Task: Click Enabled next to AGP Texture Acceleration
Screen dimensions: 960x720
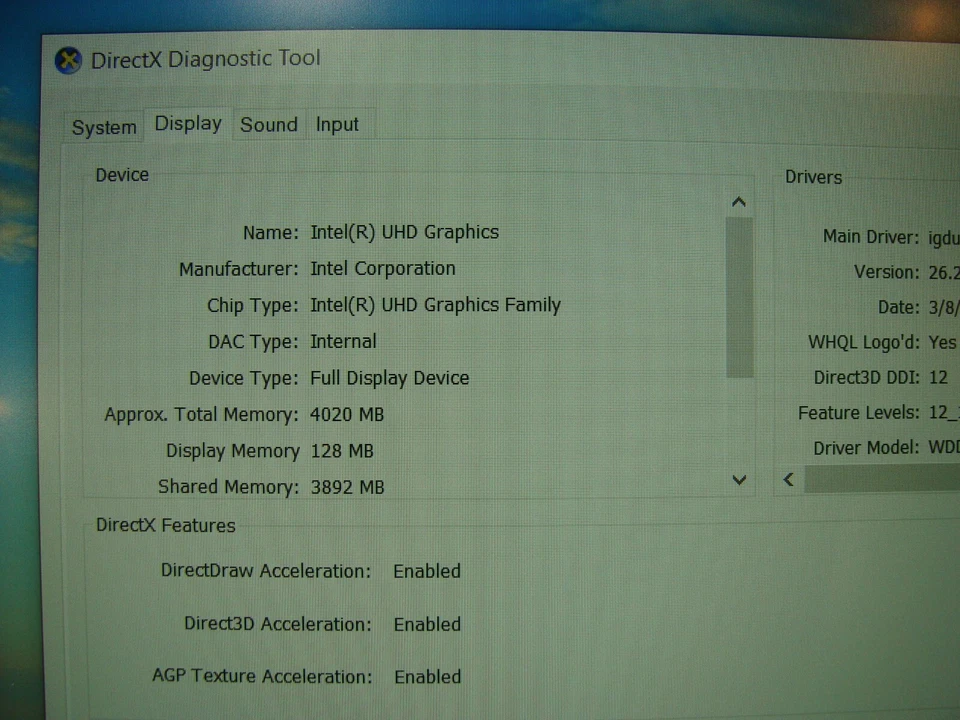Action: [427, 676]
